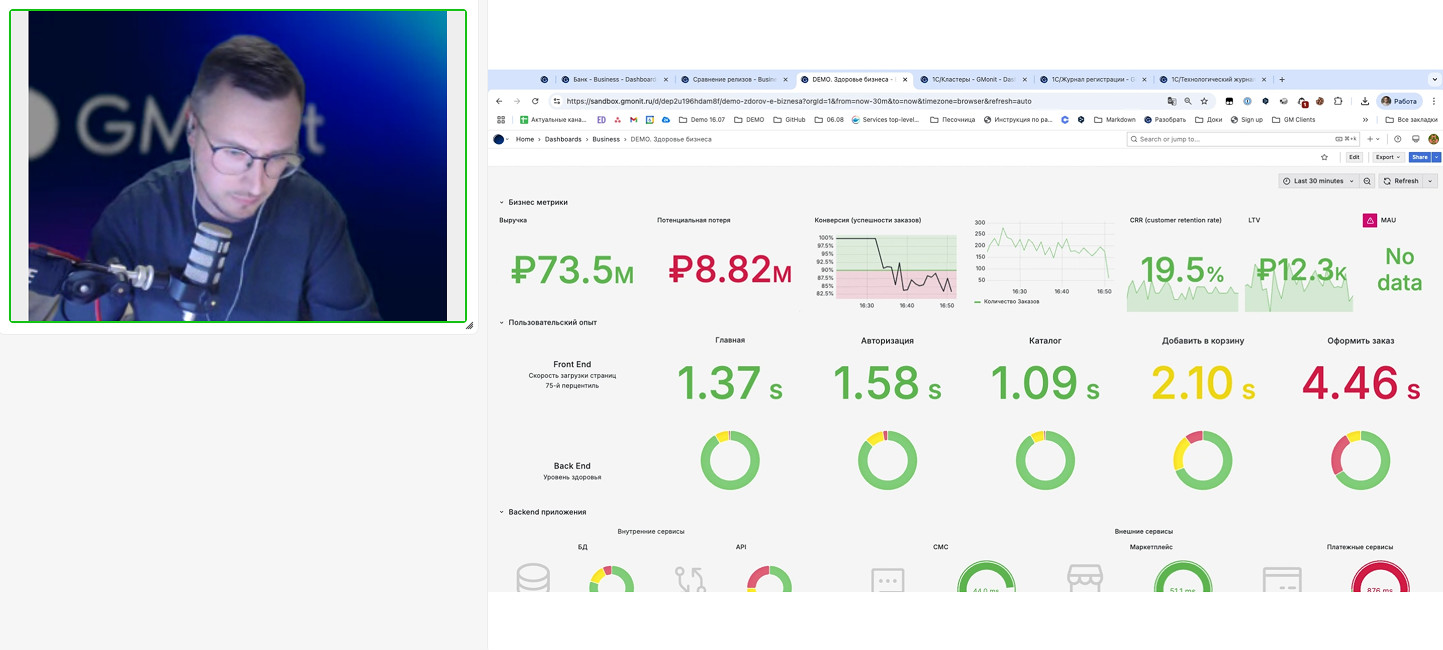Collapse the Пользовательский опыт row
Screen dimensions: 1443x650
click(x=502, y=322)
